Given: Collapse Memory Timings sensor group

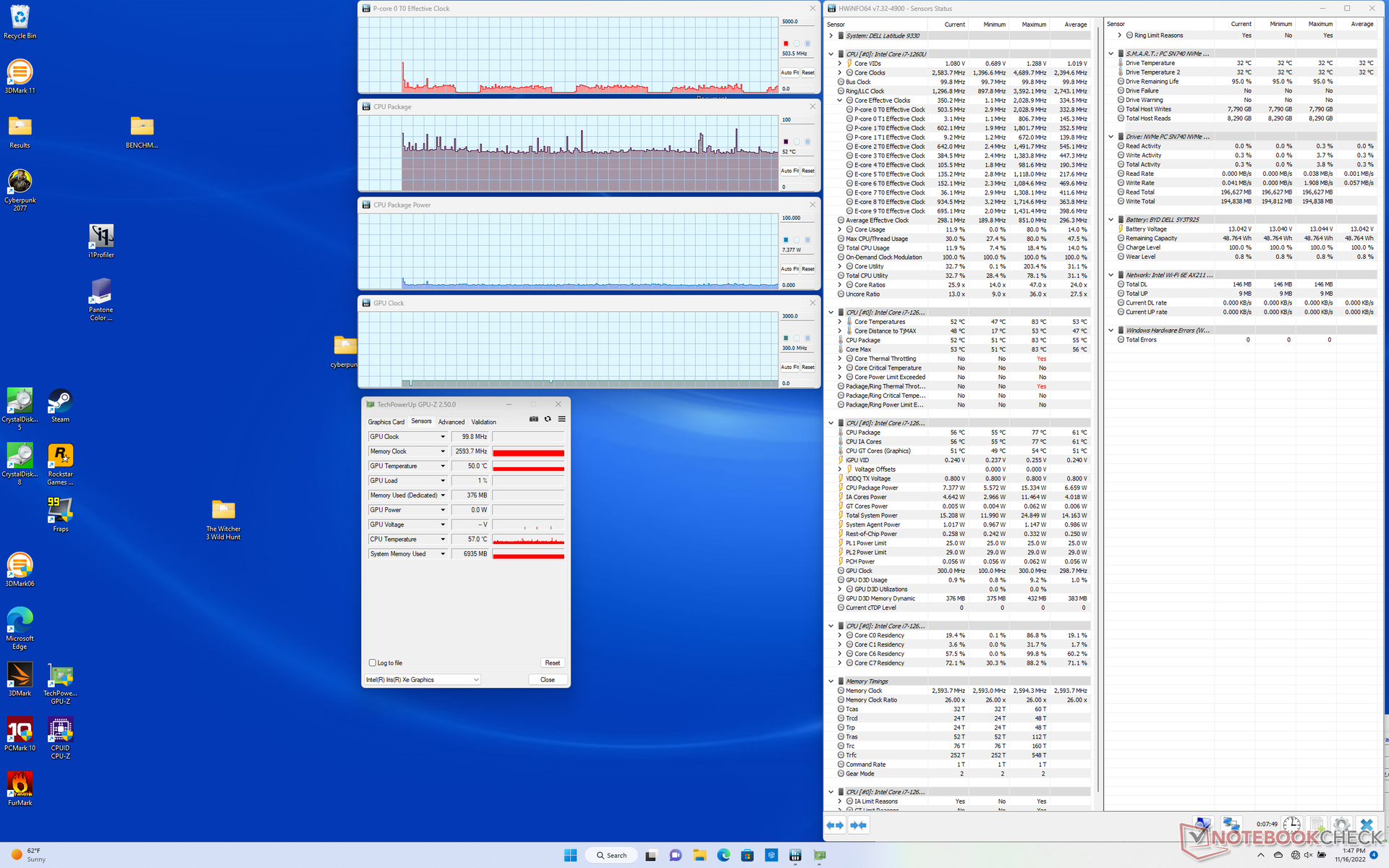Looking at the screenshot, I should (x=831, y=681).
